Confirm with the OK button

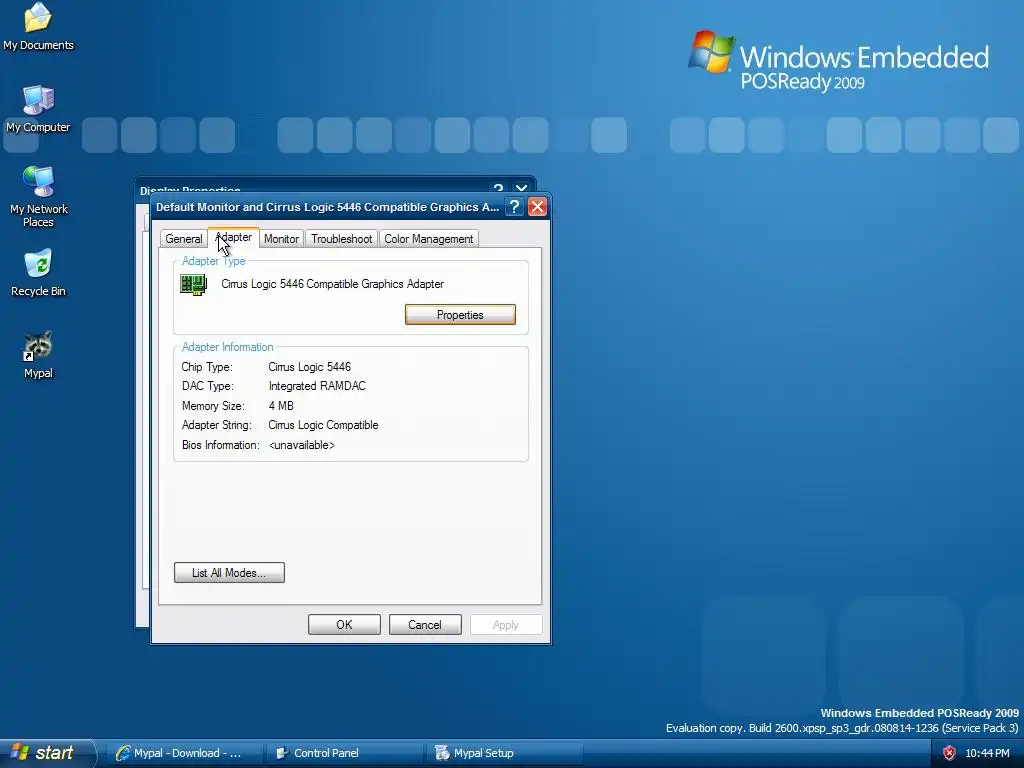pos(344,625)
